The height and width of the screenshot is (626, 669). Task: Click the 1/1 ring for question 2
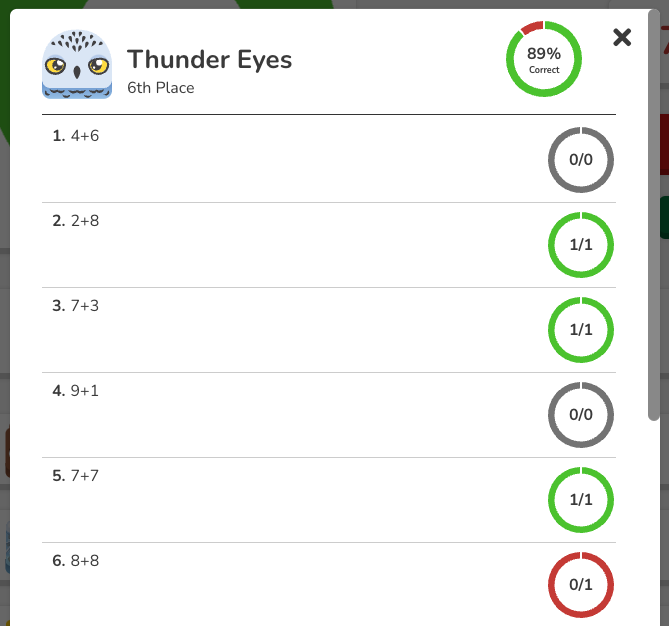coord(581,245)
